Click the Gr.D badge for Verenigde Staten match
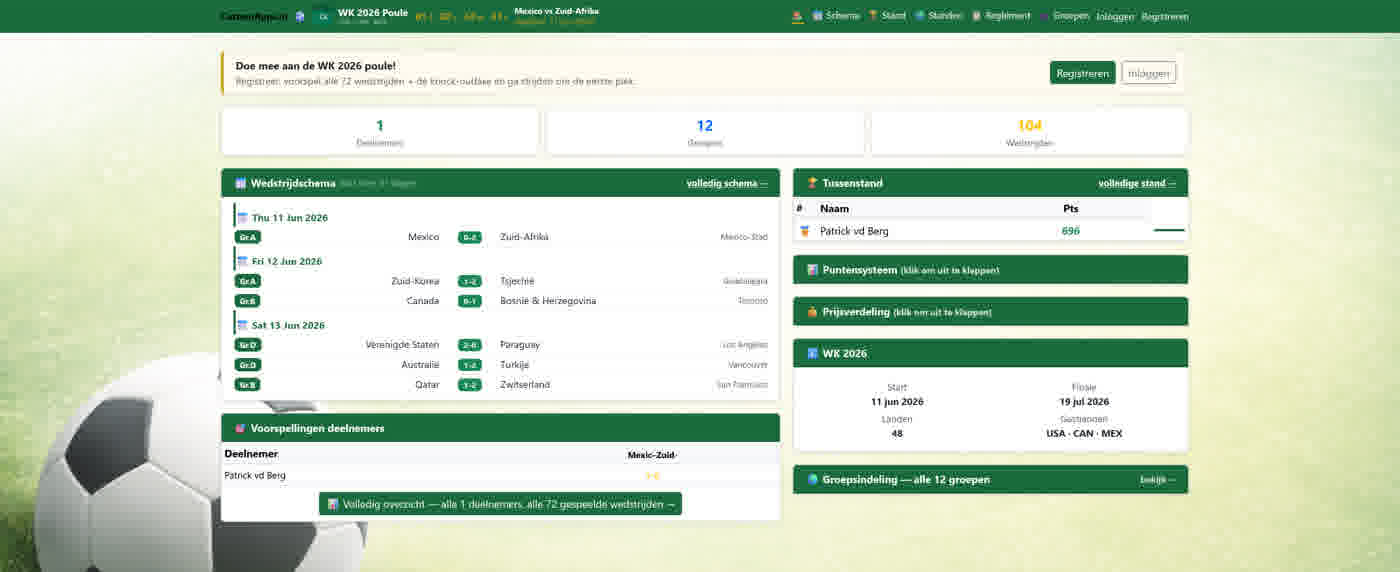Viewport: 1400px width, 572px height. coord(248,345)
